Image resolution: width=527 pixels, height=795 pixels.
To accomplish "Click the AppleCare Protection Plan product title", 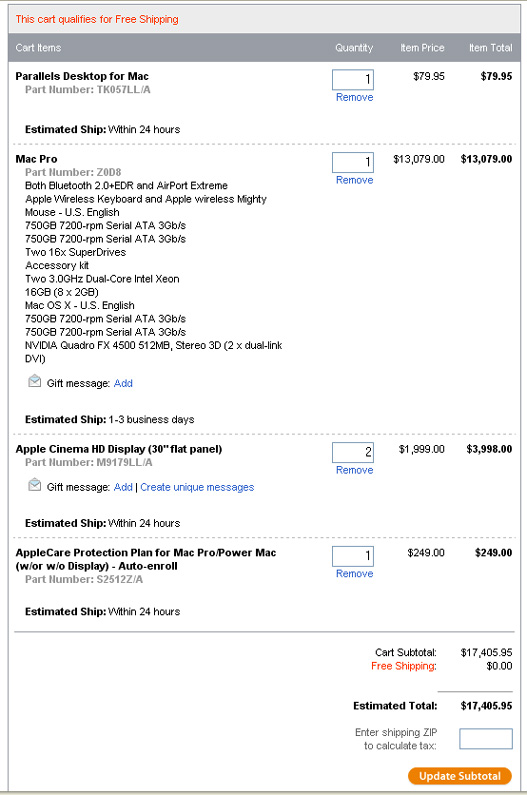I will [x=146, y=559].
